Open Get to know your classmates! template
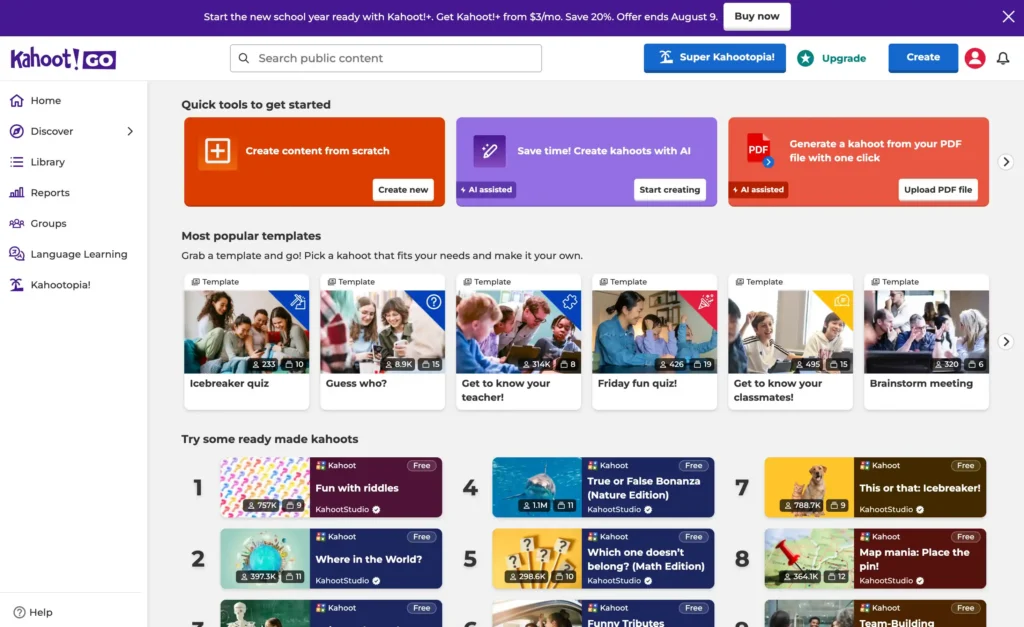This screenshot has height=627, width=1024. click(790, 342)
